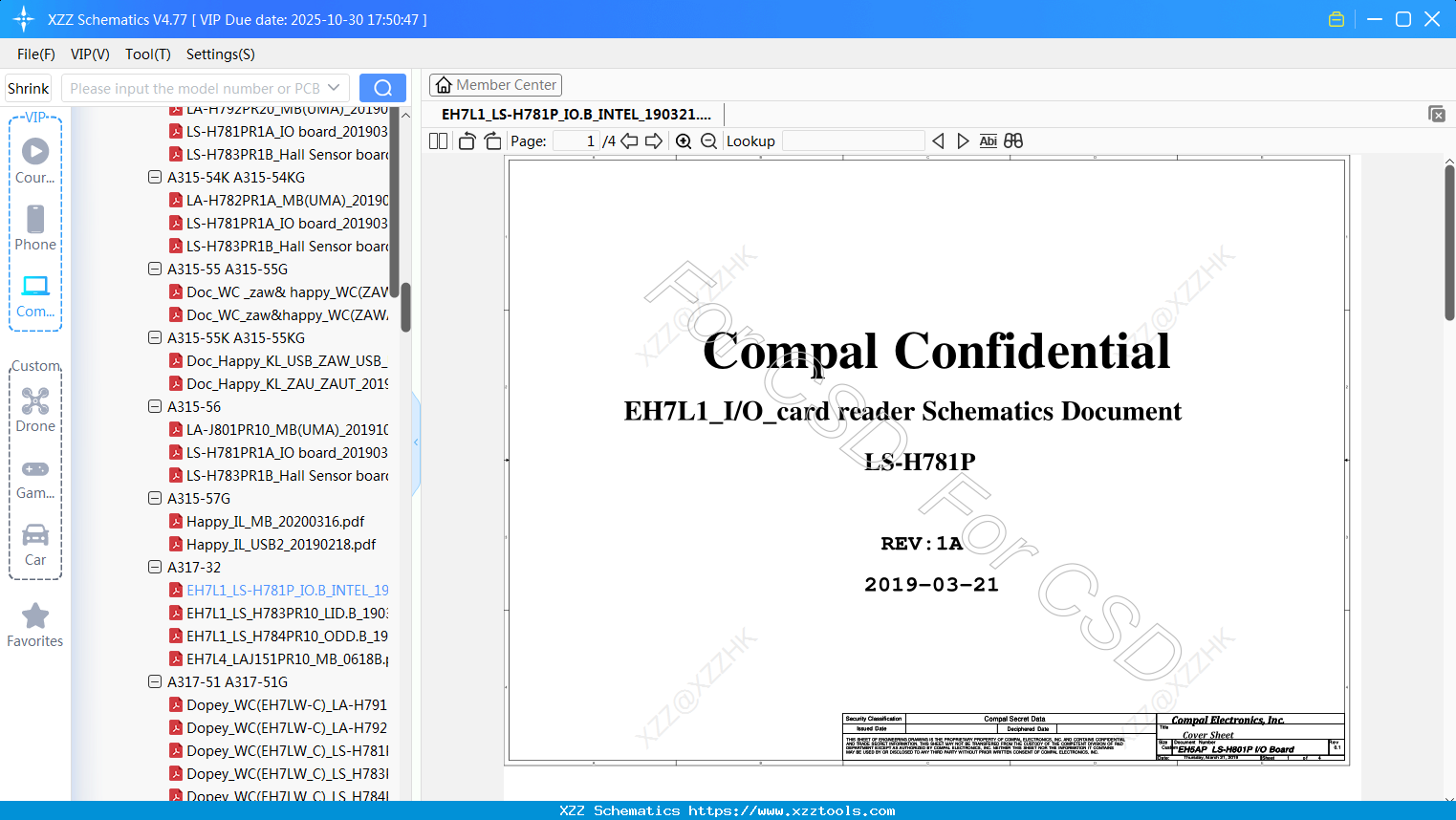The image size is (1456, 820).
Task: Collapse the A315-55K A315-55KG folder
Action: click(x=155, y=337)
